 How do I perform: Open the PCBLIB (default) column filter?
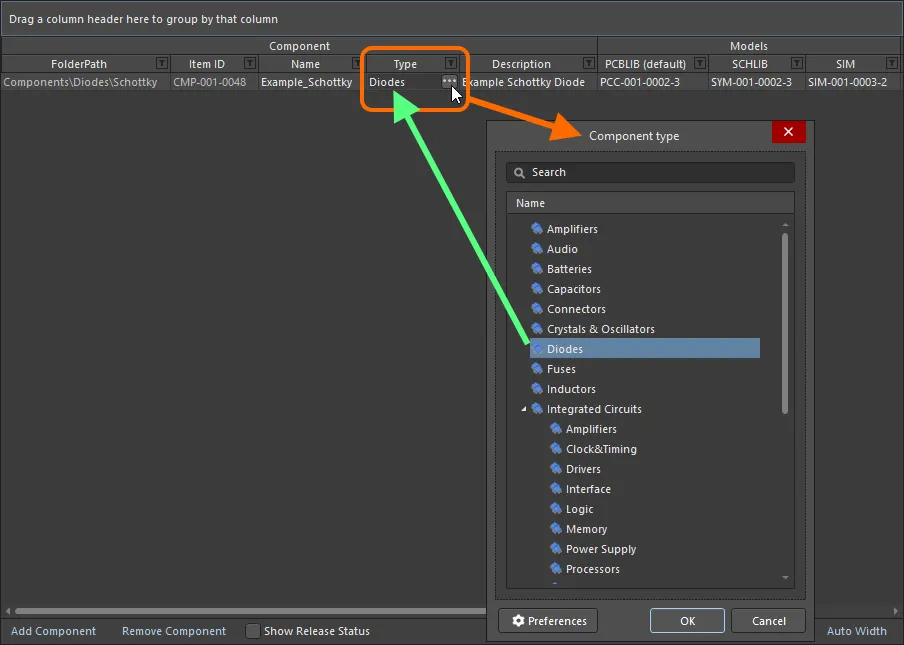point(700,63)
